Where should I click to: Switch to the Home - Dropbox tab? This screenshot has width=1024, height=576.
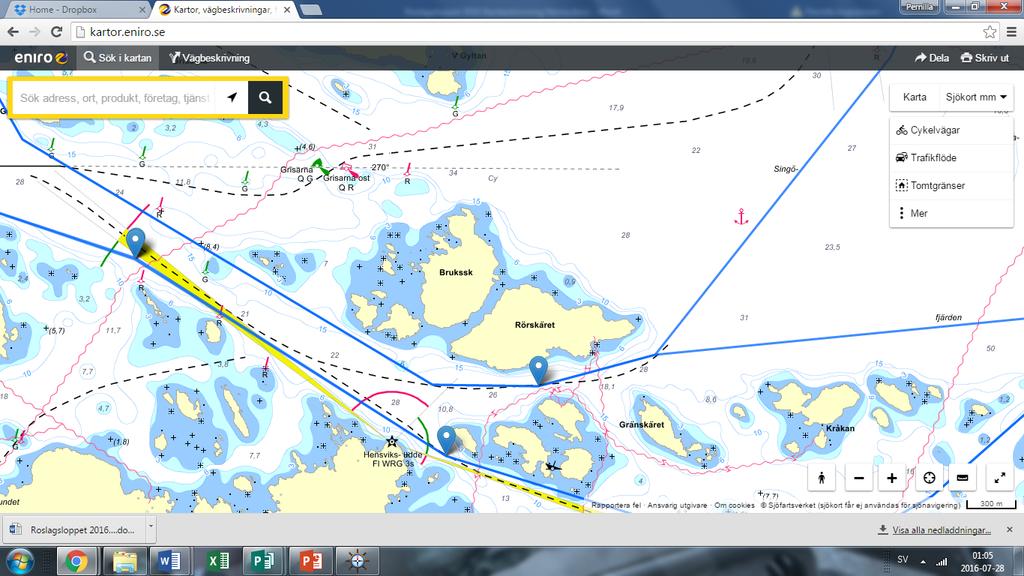tap(77, 10)
